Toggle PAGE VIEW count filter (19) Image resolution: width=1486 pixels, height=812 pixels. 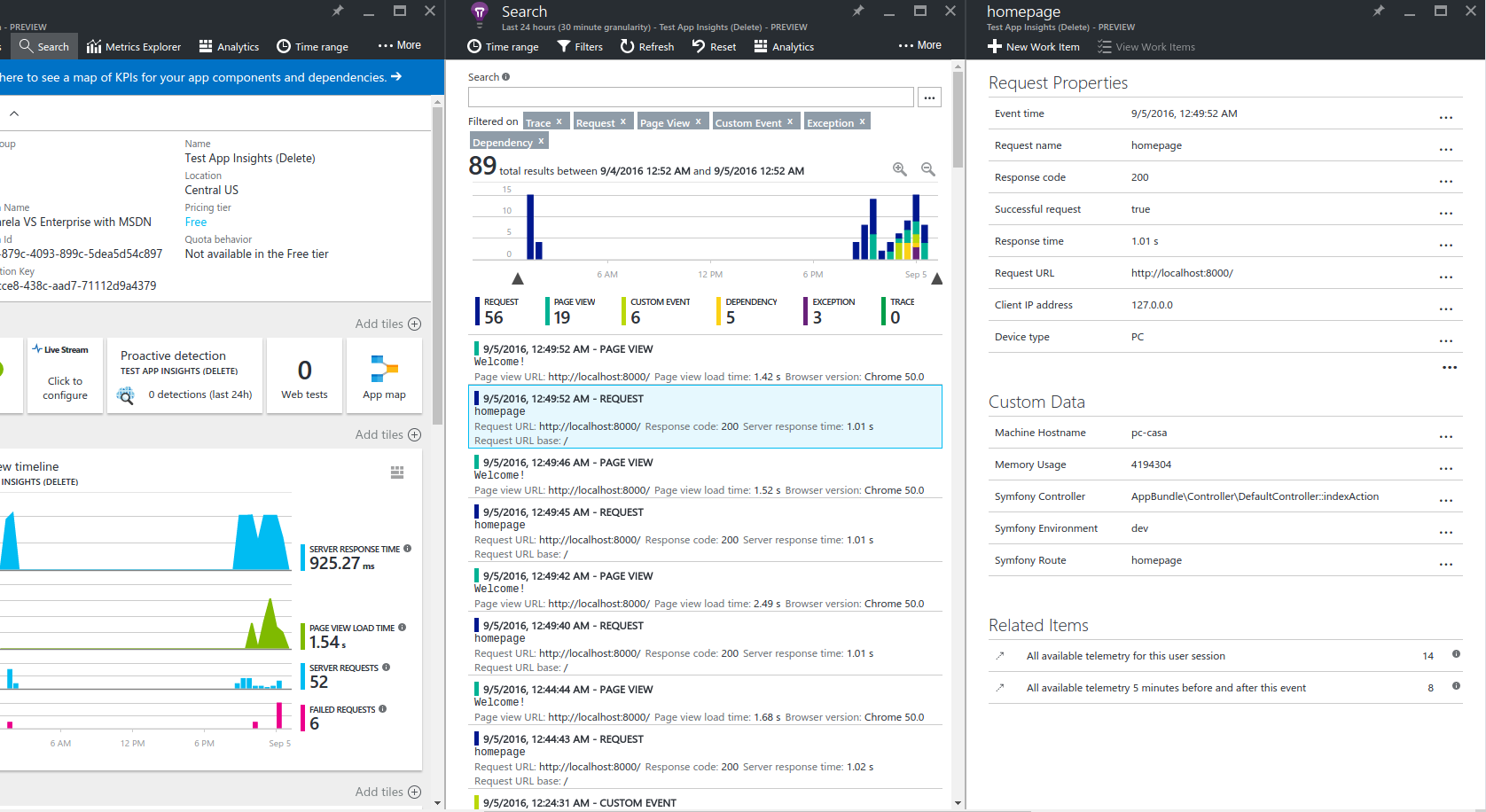pos(572,311)
